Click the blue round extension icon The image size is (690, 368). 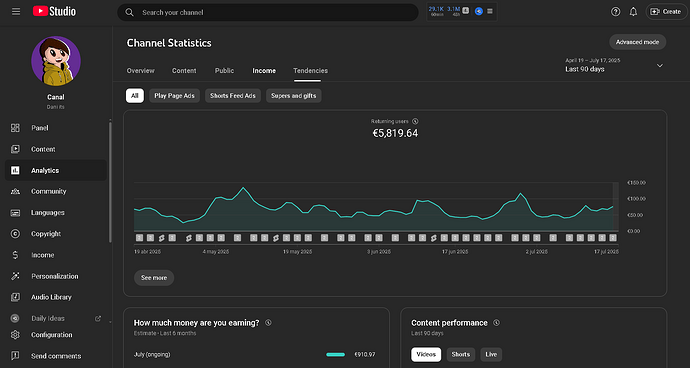(x=479, y=11)
